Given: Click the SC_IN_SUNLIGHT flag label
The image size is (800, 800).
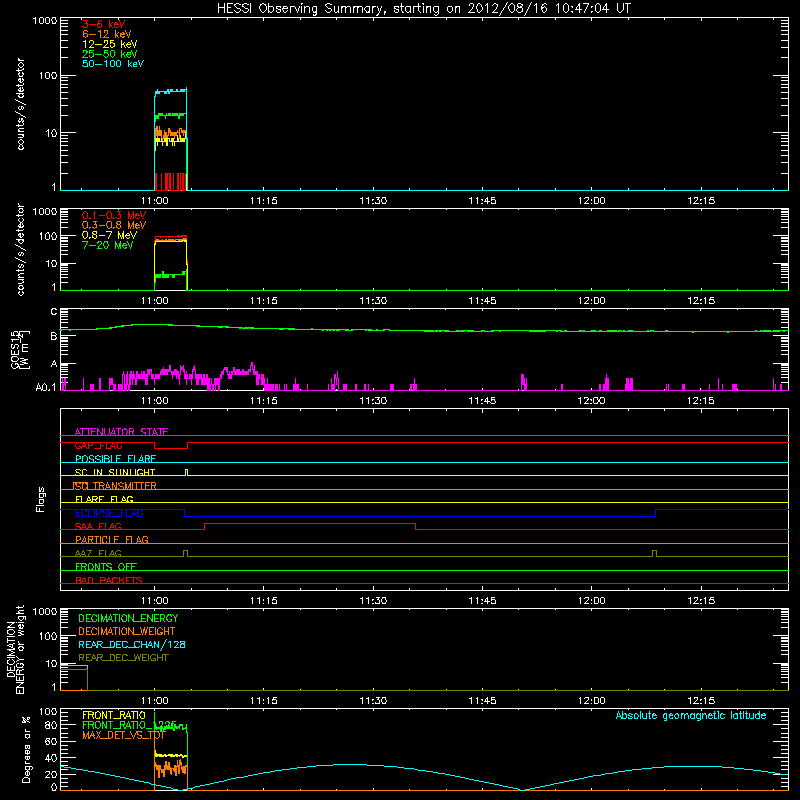Looking at the screenshot, I should click(x=115, y=472).
